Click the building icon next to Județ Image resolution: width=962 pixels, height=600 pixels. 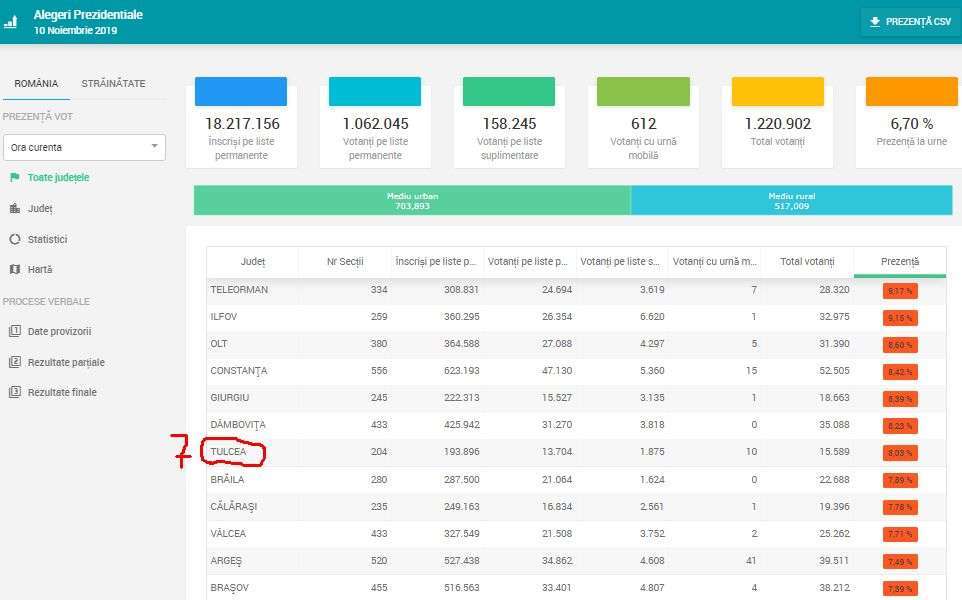(15, 208)
